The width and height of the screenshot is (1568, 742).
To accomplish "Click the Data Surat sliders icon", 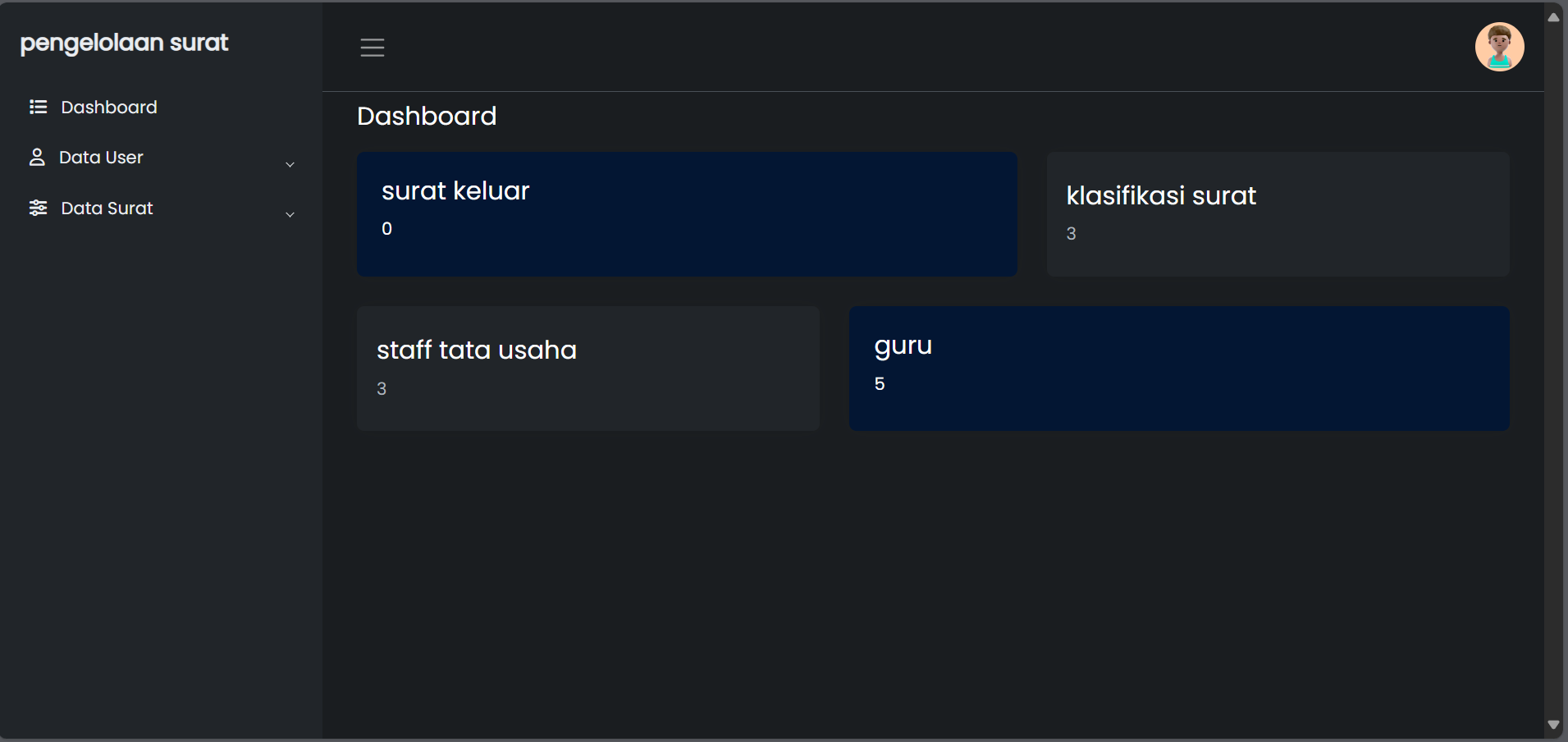I will 38,208.
